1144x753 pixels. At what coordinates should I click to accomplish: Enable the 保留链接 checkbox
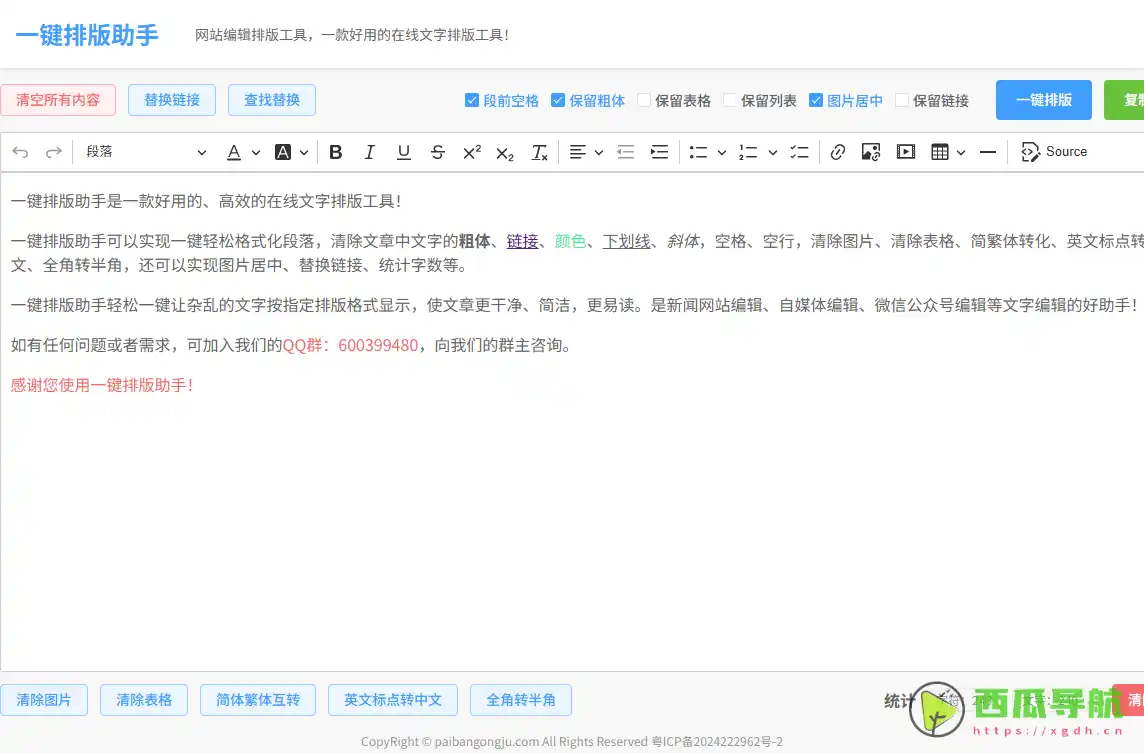coord(903,100)
